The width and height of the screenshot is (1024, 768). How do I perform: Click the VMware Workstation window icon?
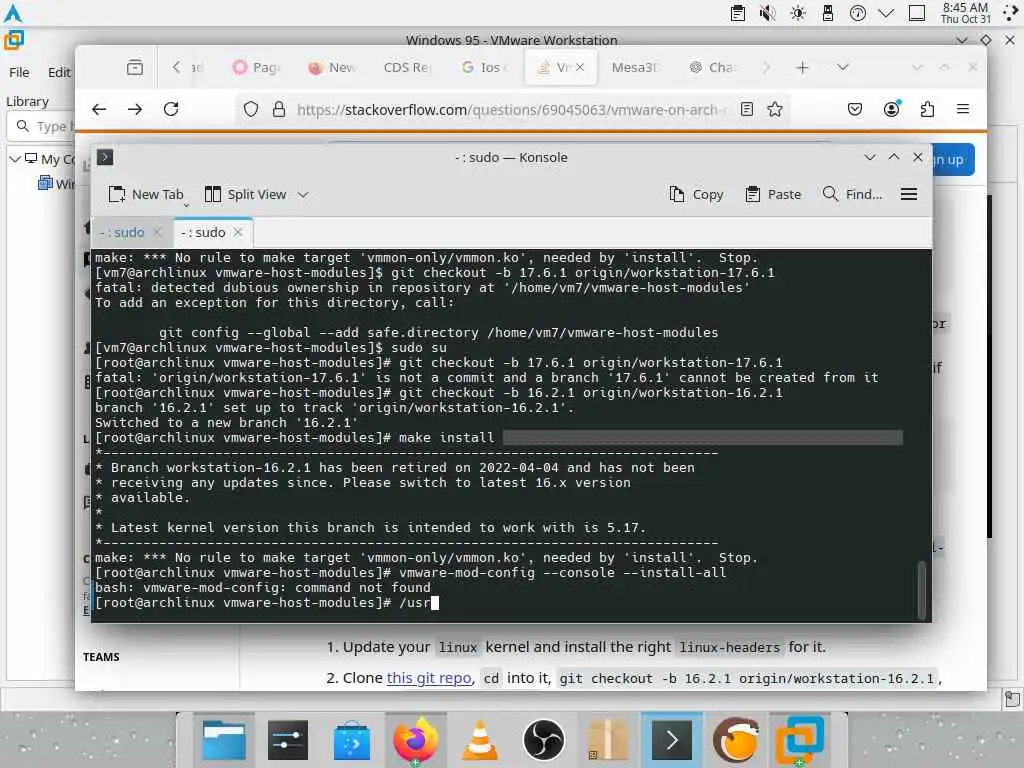coord(14,40)
